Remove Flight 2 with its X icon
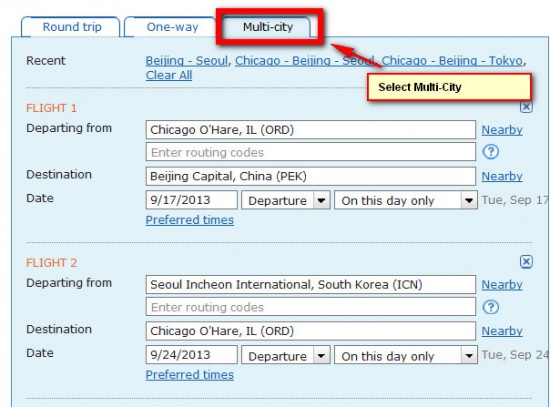The height and width of the screenshot is (407, 550). click(x=526, y=262)
